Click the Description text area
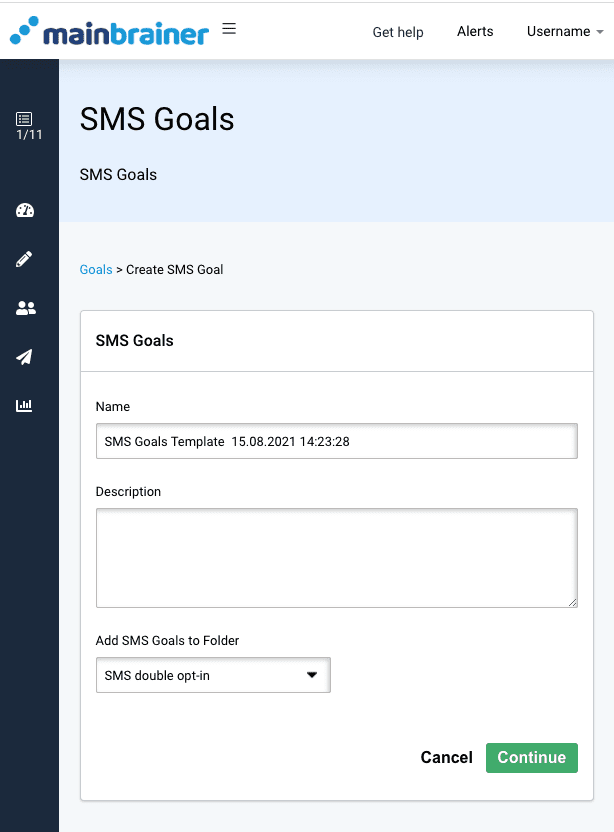This screenshot has height=832, width=614. point(336,558)
